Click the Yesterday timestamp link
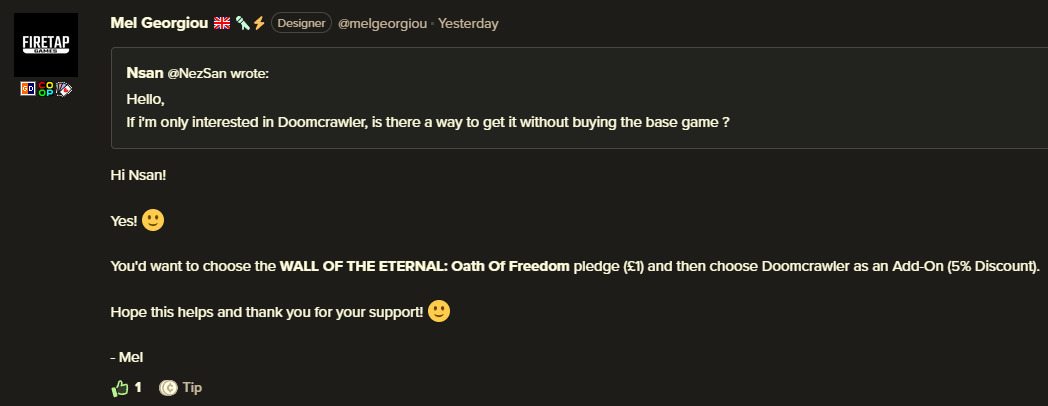Image resolution: width=1048 pixels, height=406 pixels. [x=469, y=23]
